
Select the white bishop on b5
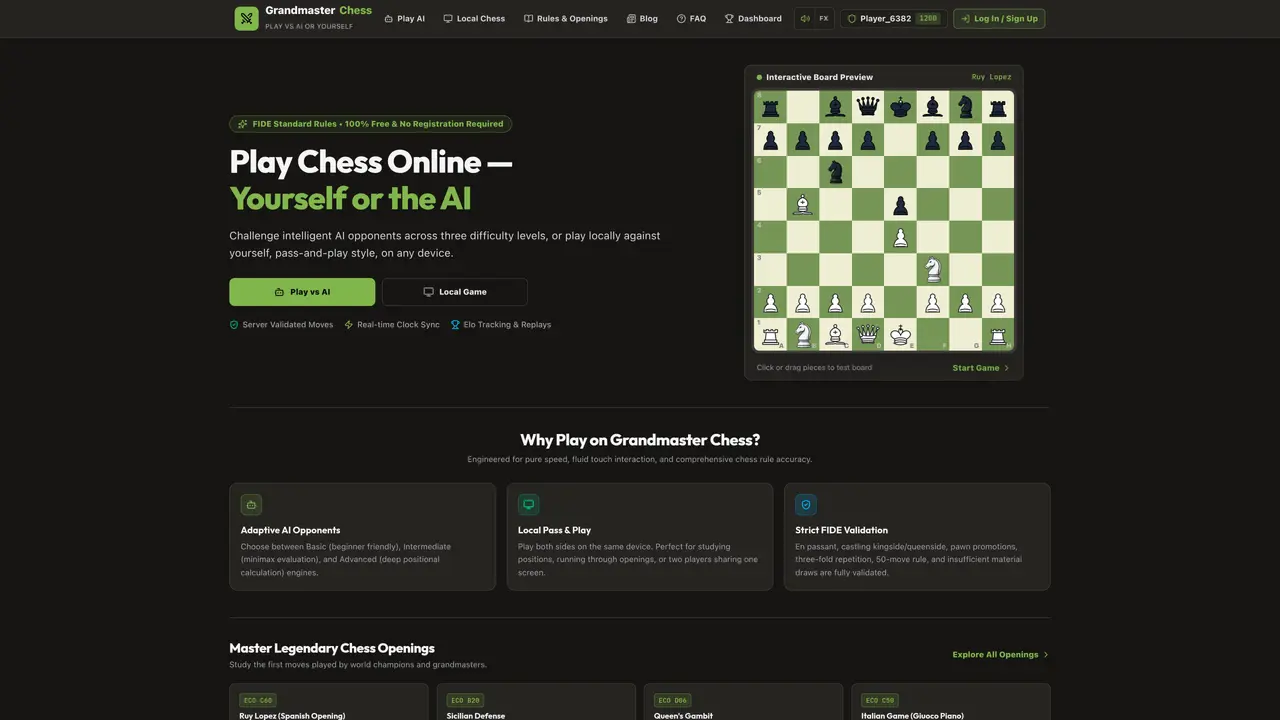tap(803, 205)
